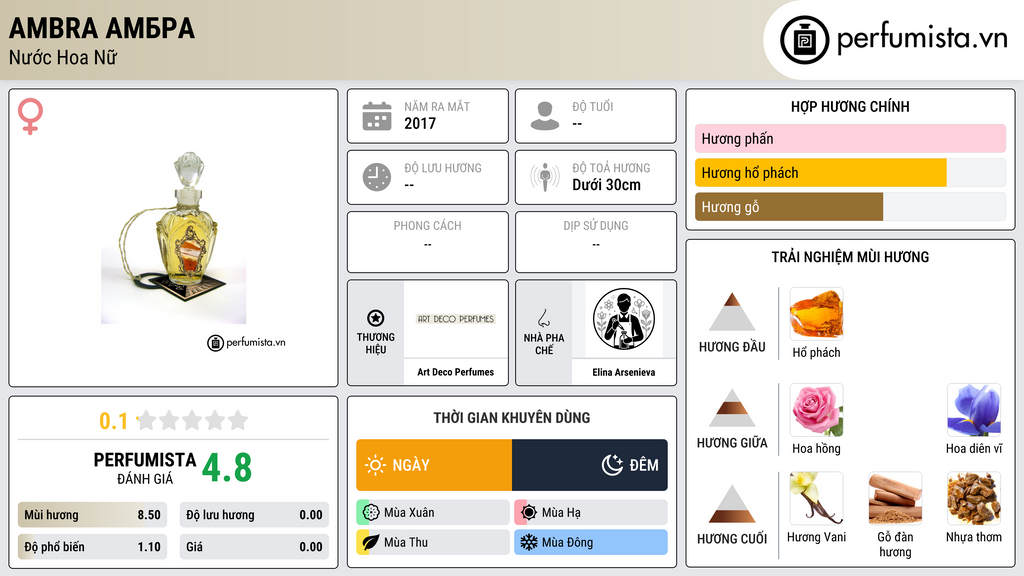Viewport: 1024px width, 576px height.
Task: Click the clock icon beside Độ lưu hương
Action: click(x=377, y=177)
